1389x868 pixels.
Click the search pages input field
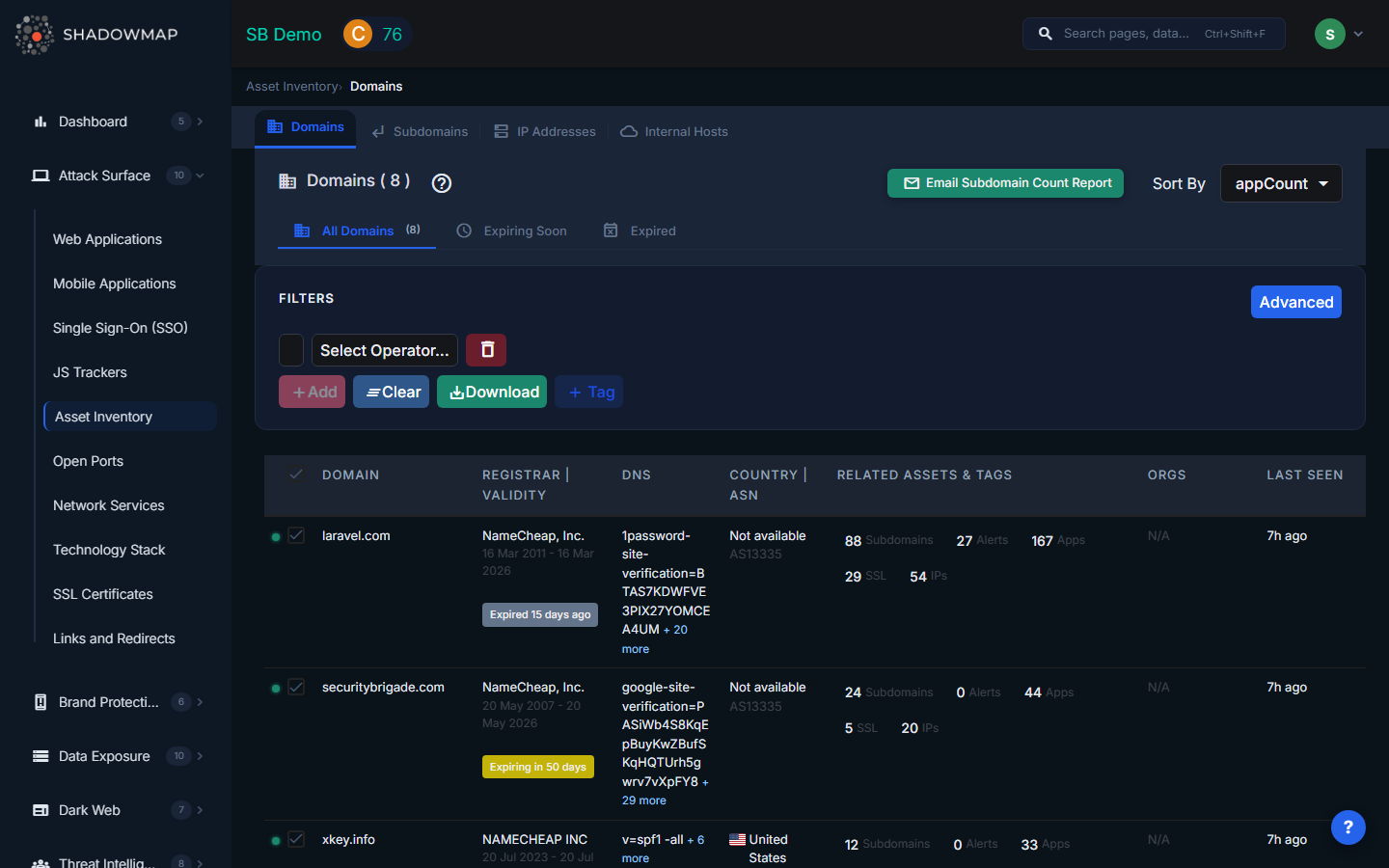click(x=1127, y=34)
